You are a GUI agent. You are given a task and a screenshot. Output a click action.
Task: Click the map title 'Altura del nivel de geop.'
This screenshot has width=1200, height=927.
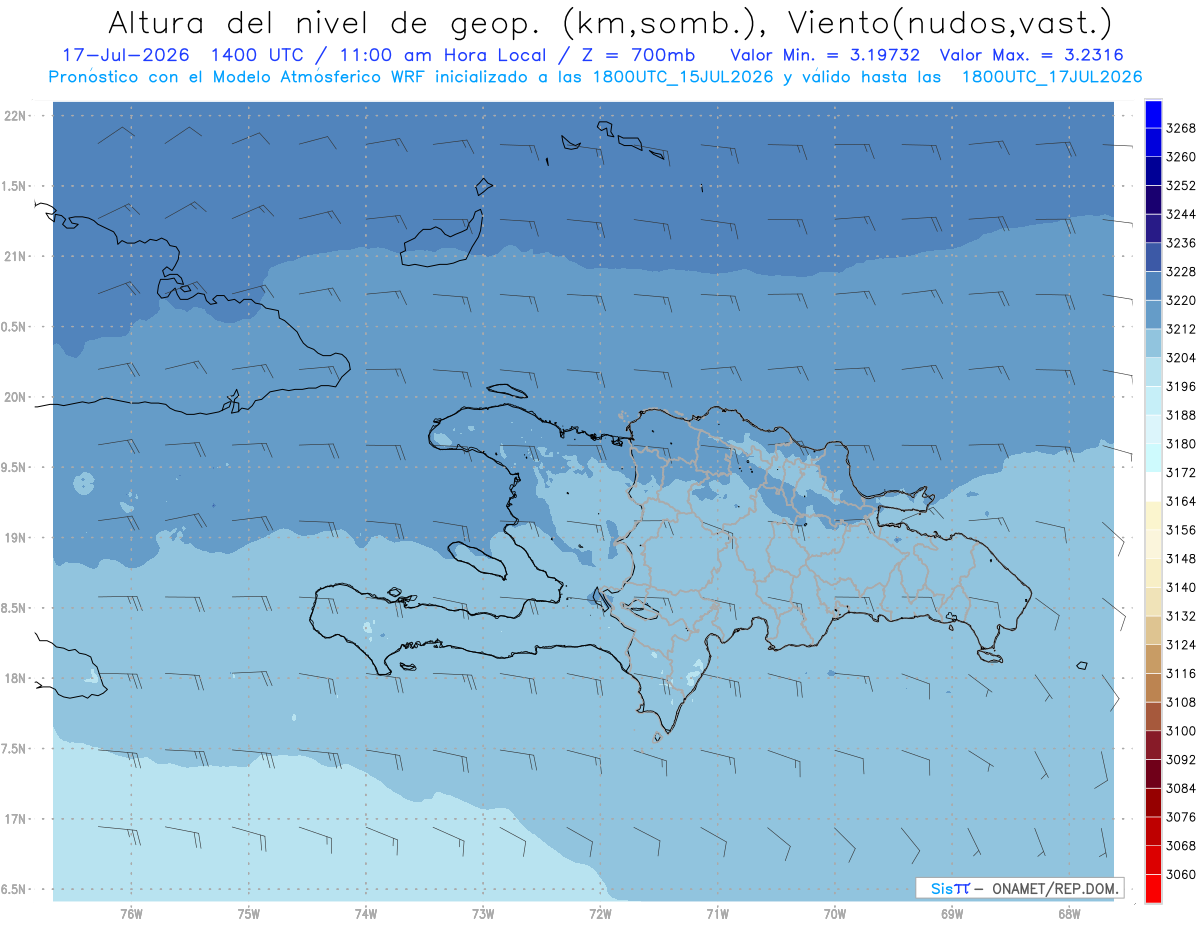326,22
